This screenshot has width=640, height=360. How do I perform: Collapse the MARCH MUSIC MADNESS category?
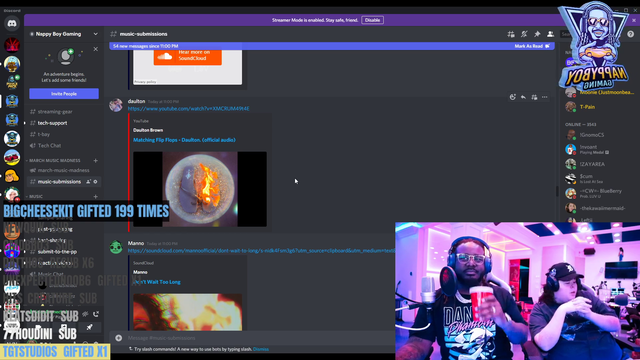[x=55, y=160]
